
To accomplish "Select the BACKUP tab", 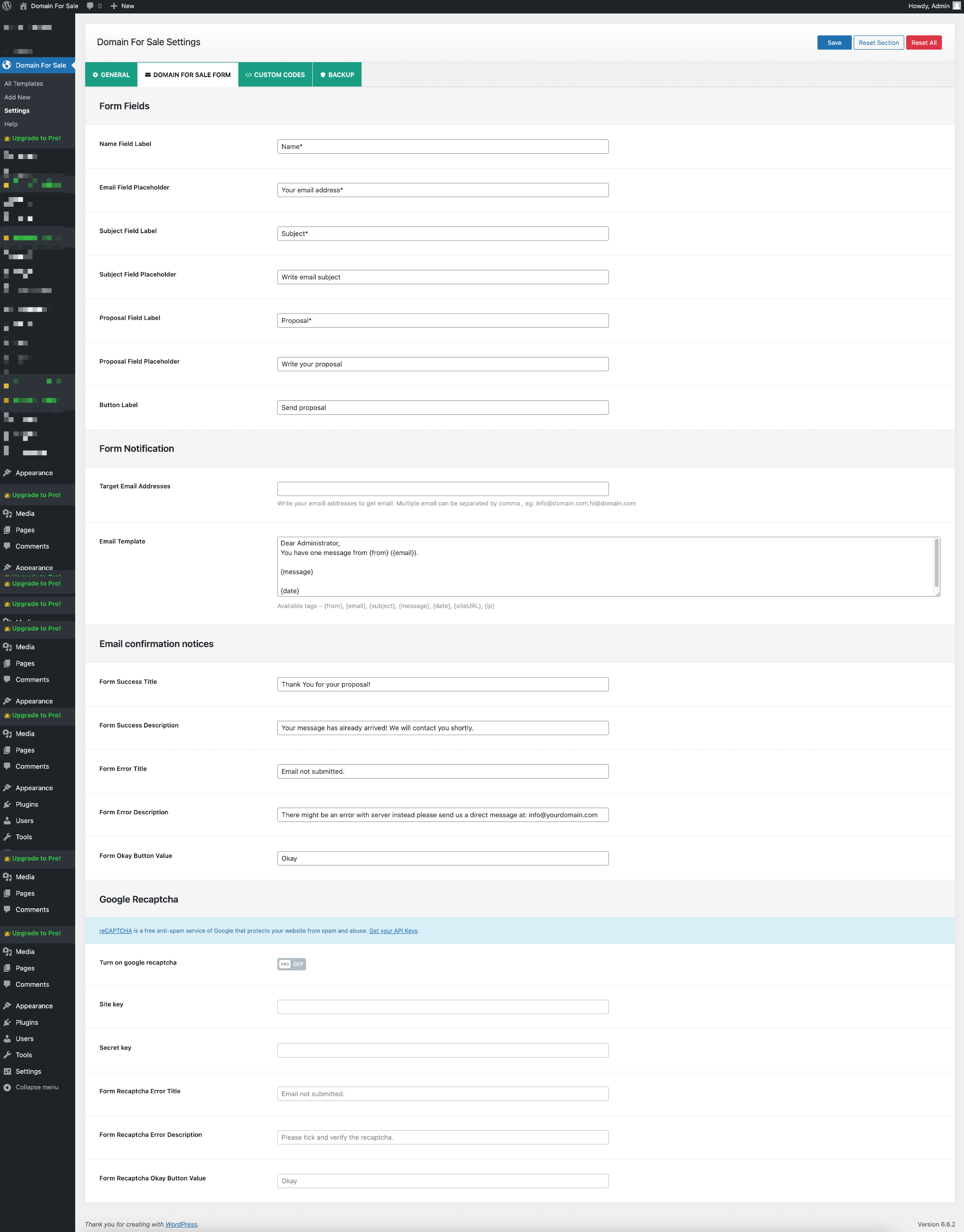I will point(337,75).
